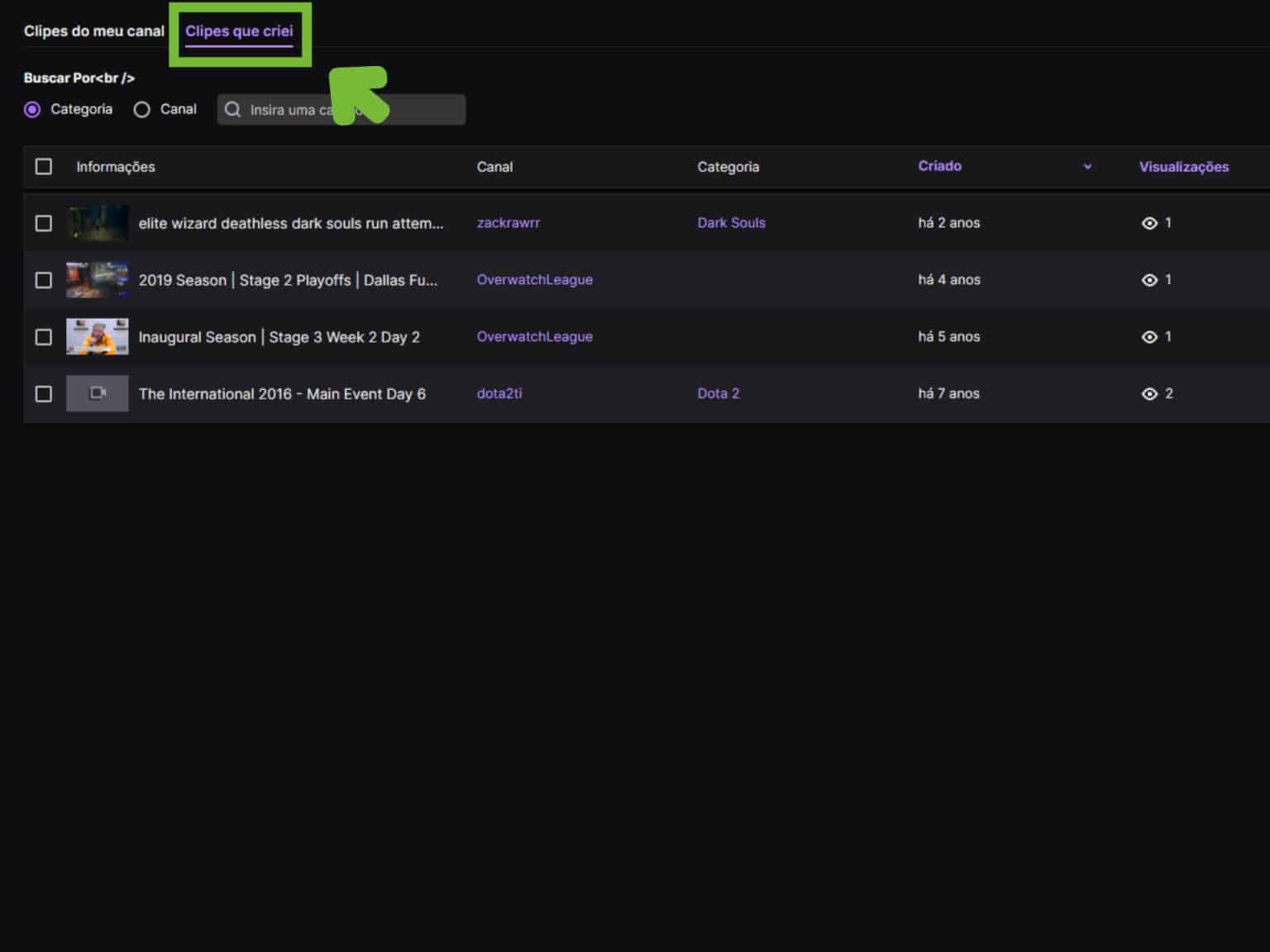Viewport: 1270px width, 952px height.
Task: Click the eye view icon on the Inaugural Season row
Action: coord(1149,336)
